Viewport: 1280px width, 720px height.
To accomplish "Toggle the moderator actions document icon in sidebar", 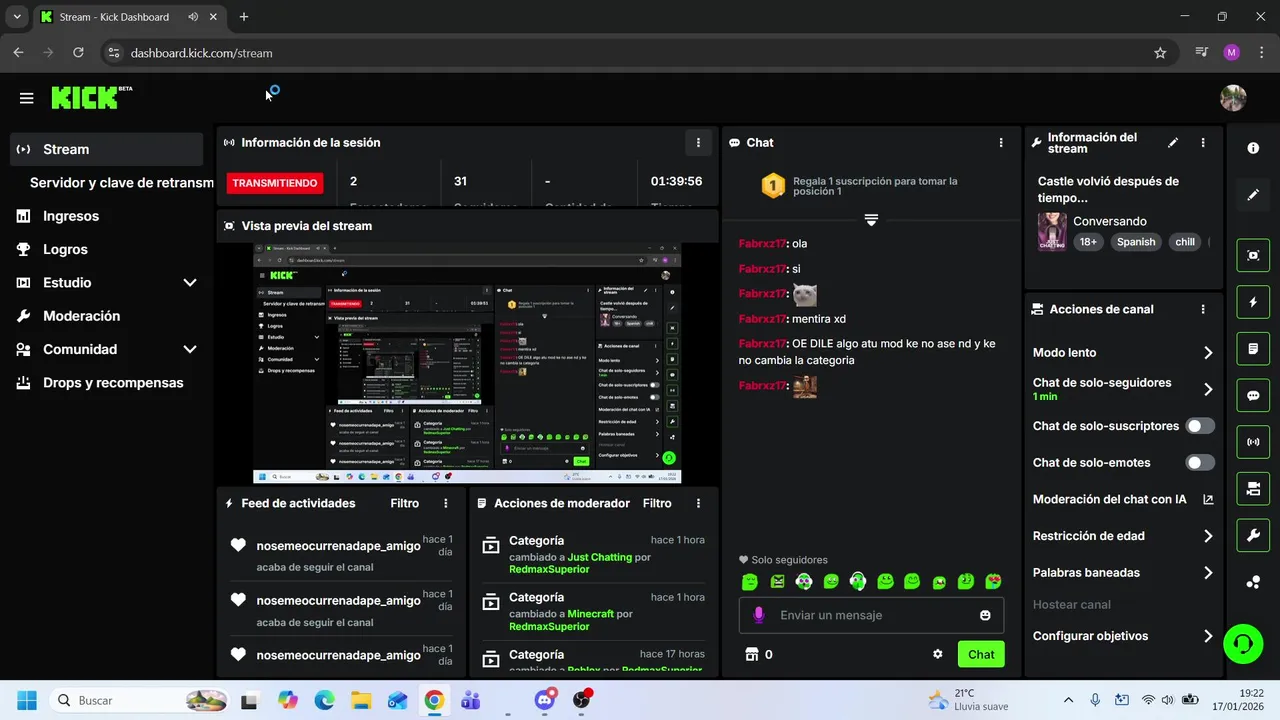I will (x=1253, y=349).
